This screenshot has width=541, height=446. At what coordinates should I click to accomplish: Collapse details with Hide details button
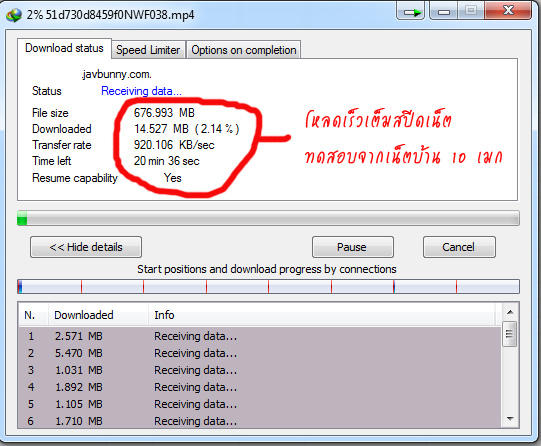[x=86, y=247]
